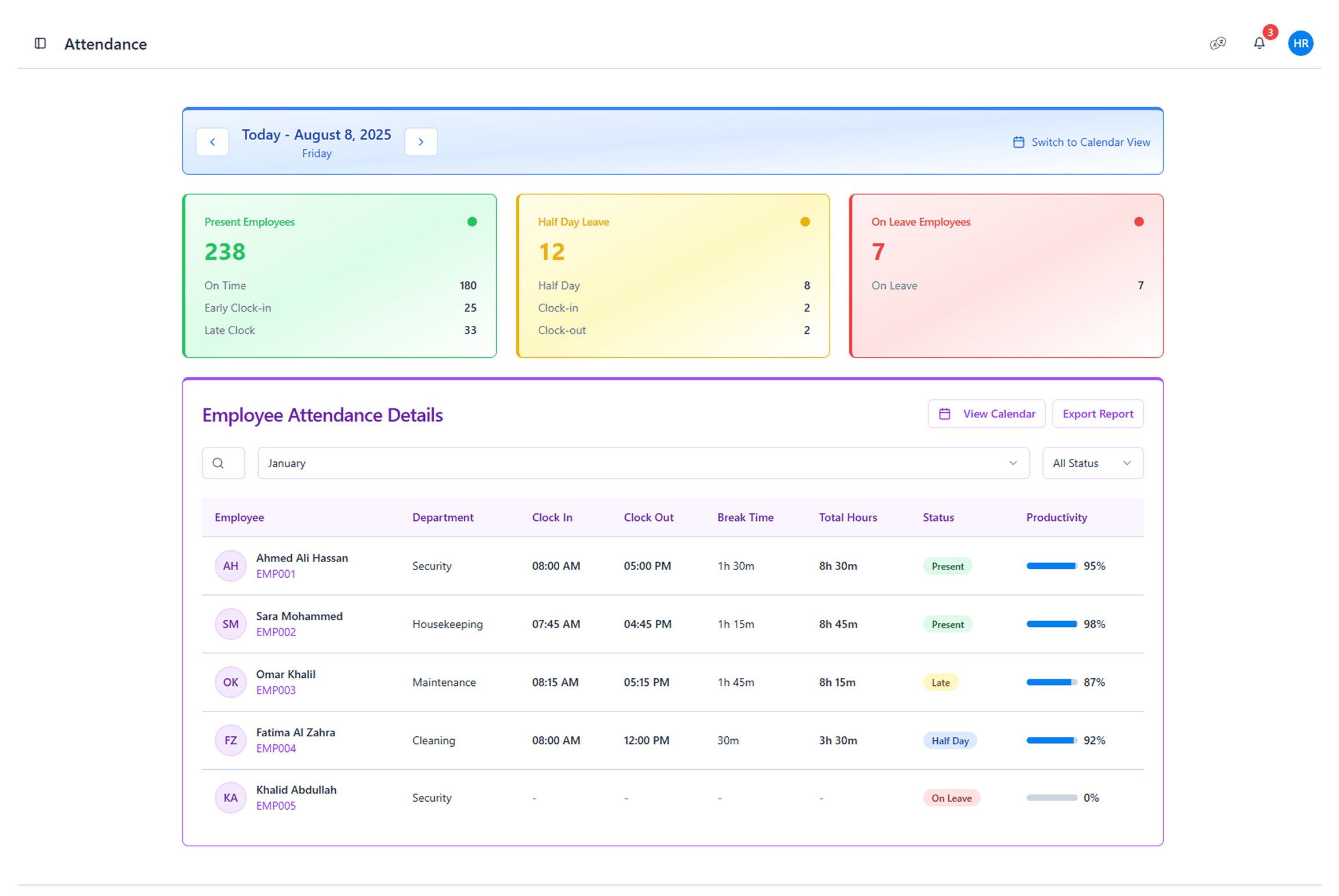This screenshot has height=896, width=1339.
Task: Switch to Calendar View
Action: pos(1081,142)
